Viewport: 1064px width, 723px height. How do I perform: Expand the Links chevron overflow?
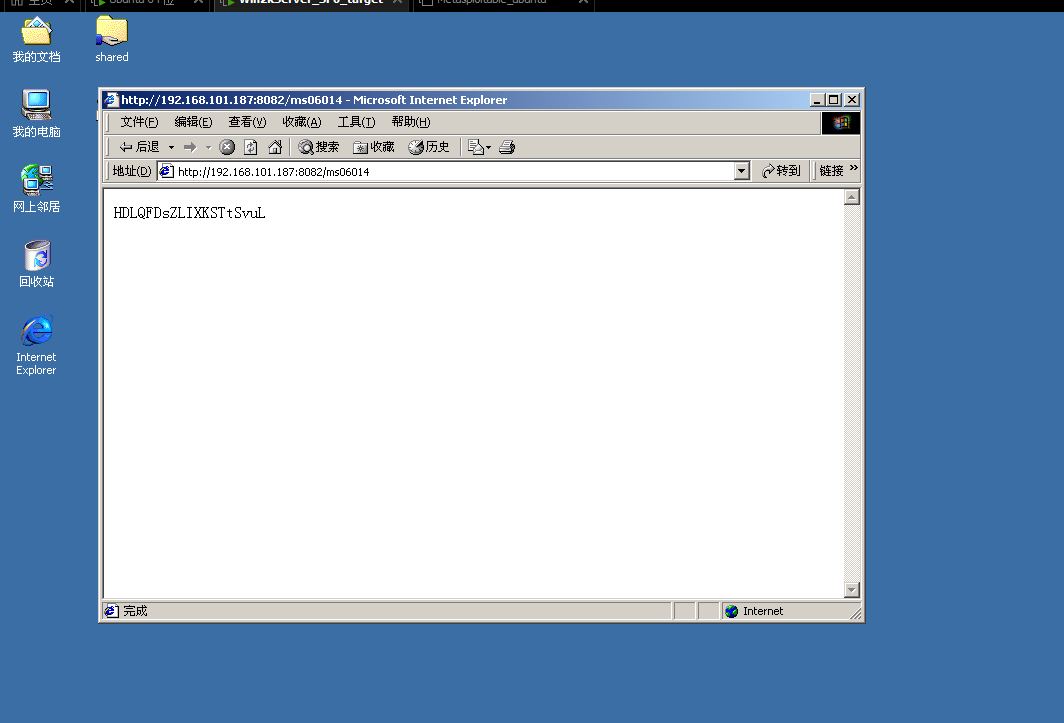[x=854, y=168]
